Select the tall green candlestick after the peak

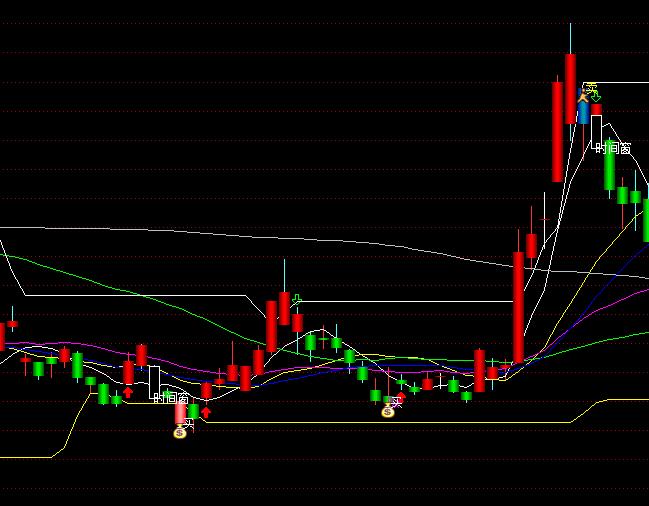tap(609, 166)
